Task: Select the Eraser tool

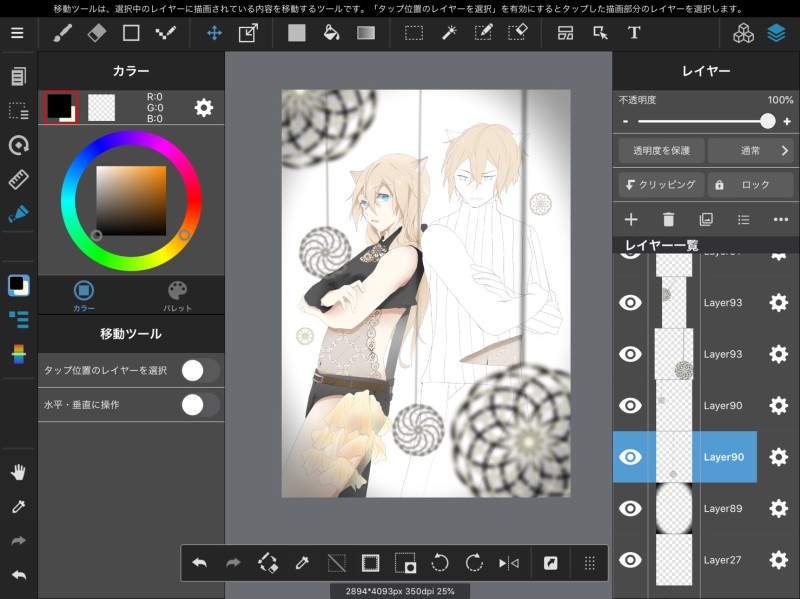Action: coord(97,34)
